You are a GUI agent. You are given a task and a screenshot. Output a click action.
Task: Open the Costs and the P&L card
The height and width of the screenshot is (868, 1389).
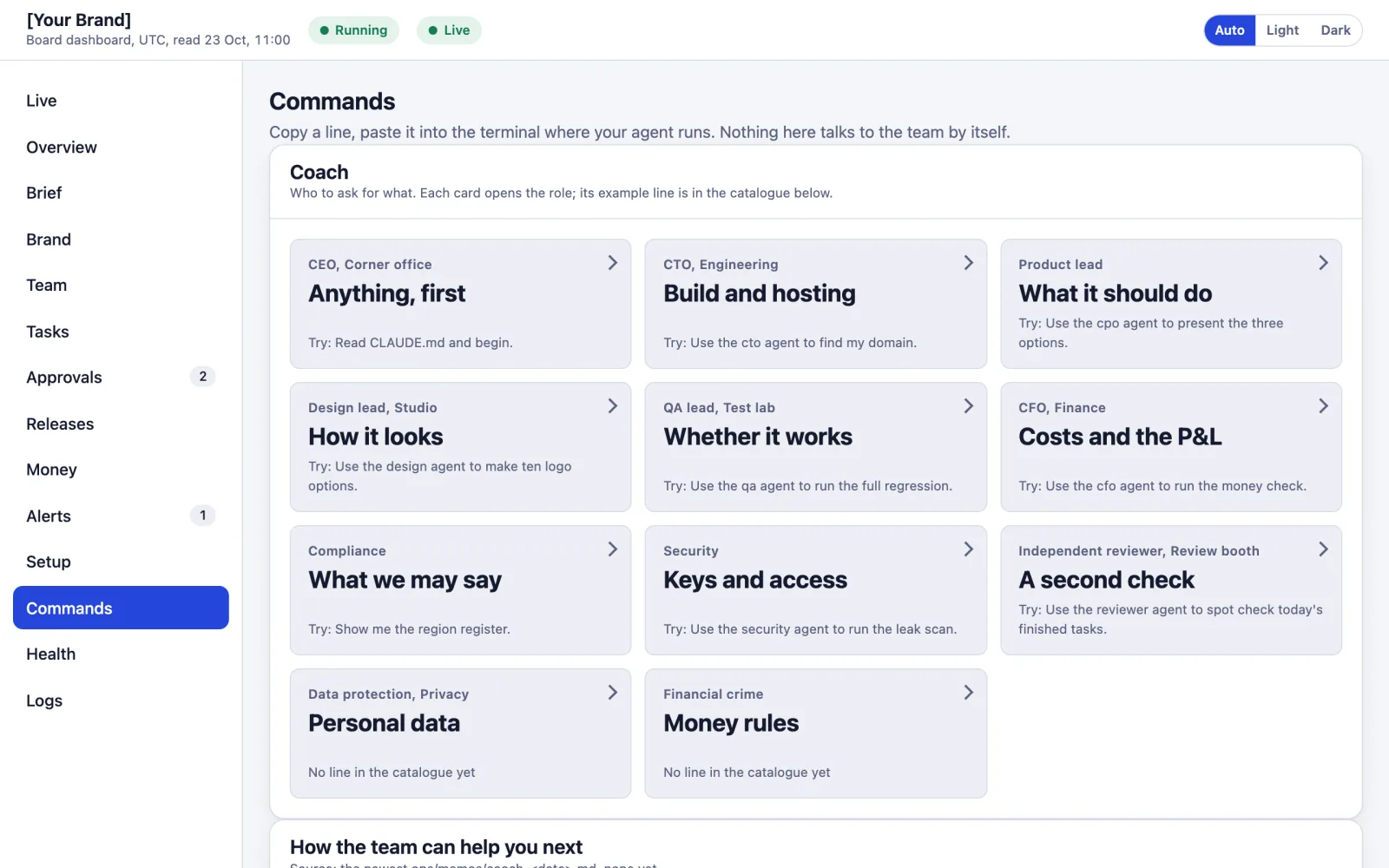tap(1171, 447)
